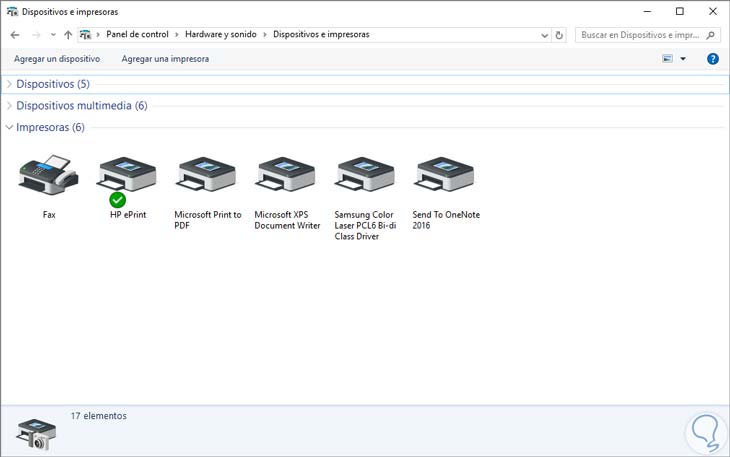The height and width of the screenshot is (457, 730).
Task: Open the help question mark icon
Action: [x=712, y=59]
